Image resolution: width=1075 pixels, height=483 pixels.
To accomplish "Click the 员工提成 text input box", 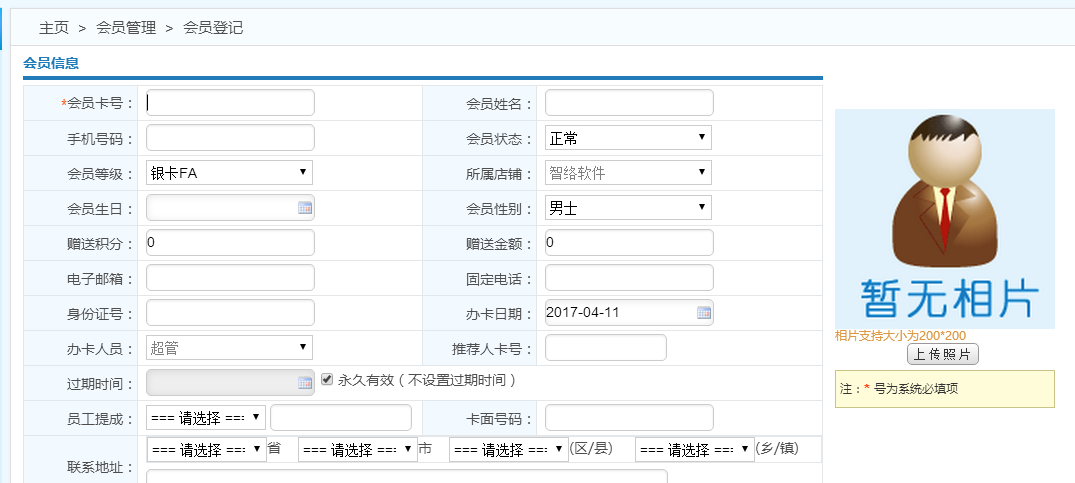I will 341,417.
